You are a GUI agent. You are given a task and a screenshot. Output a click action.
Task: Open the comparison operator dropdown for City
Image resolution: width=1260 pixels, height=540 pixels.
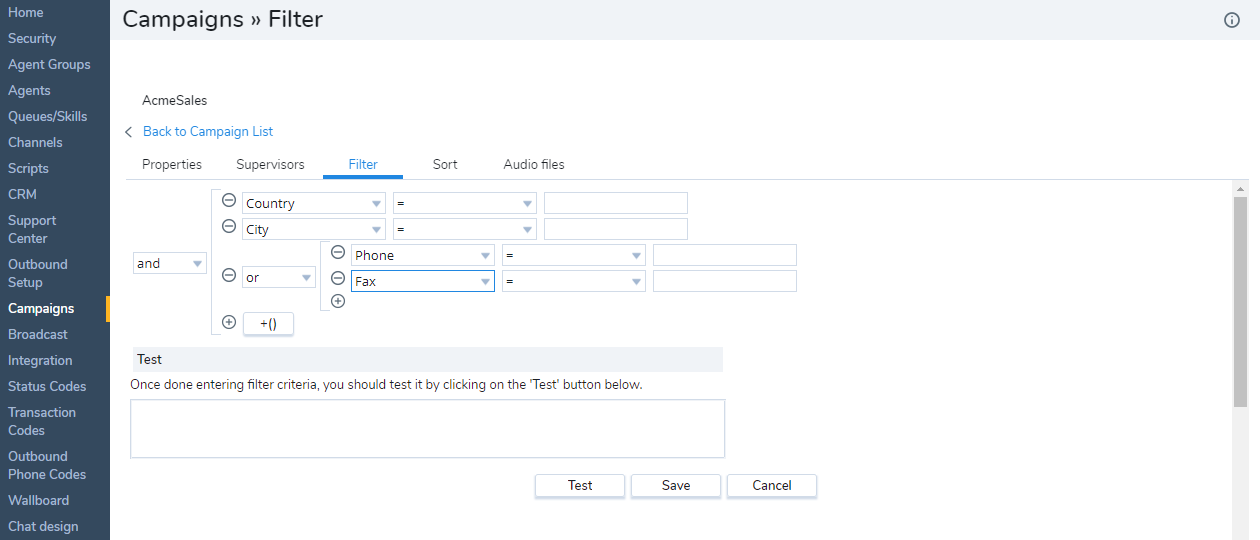(x=465, y=229)
